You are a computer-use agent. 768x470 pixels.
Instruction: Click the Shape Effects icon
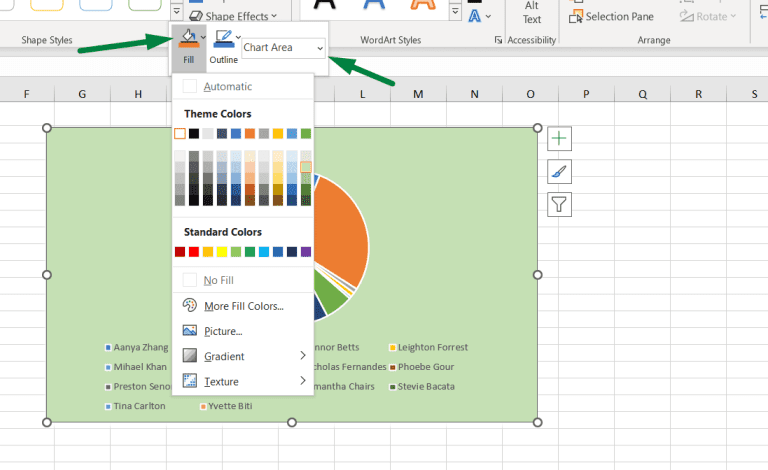tap(196, 16)
